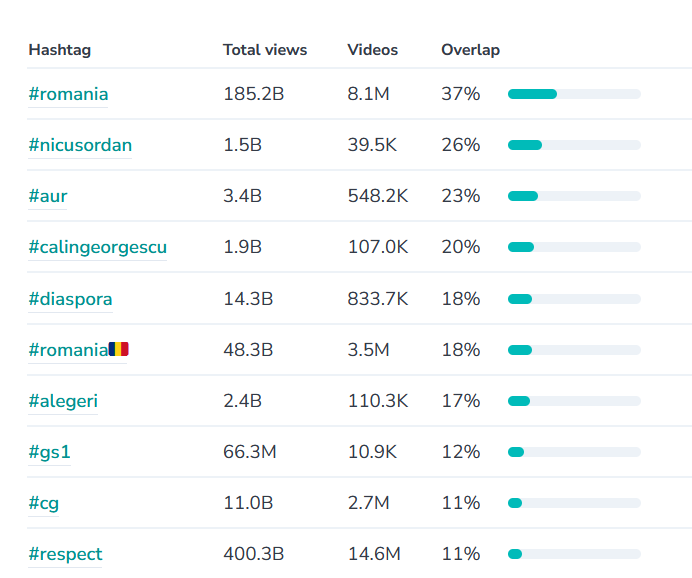Select the #diaspora hashtag link
692x578 pixels.
click(70, 299)
